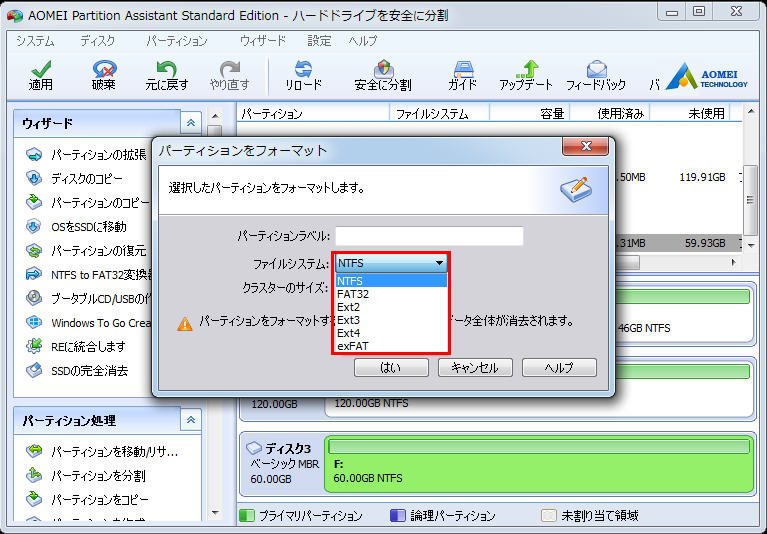Click the AOMEI Technology logo
The width and height of the screenshot is (767, 534).
click(707, 76)
